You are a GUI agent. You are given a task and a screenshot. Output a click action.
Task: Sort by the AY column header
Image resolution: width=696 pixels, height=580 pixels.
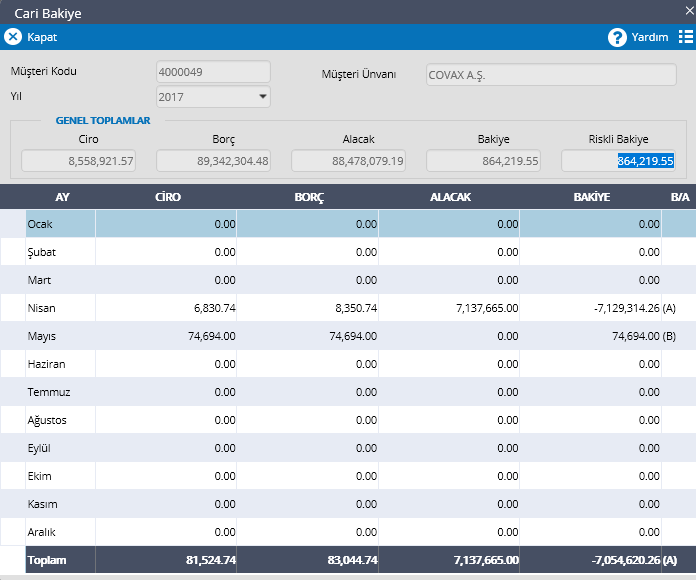click(62, 197)
